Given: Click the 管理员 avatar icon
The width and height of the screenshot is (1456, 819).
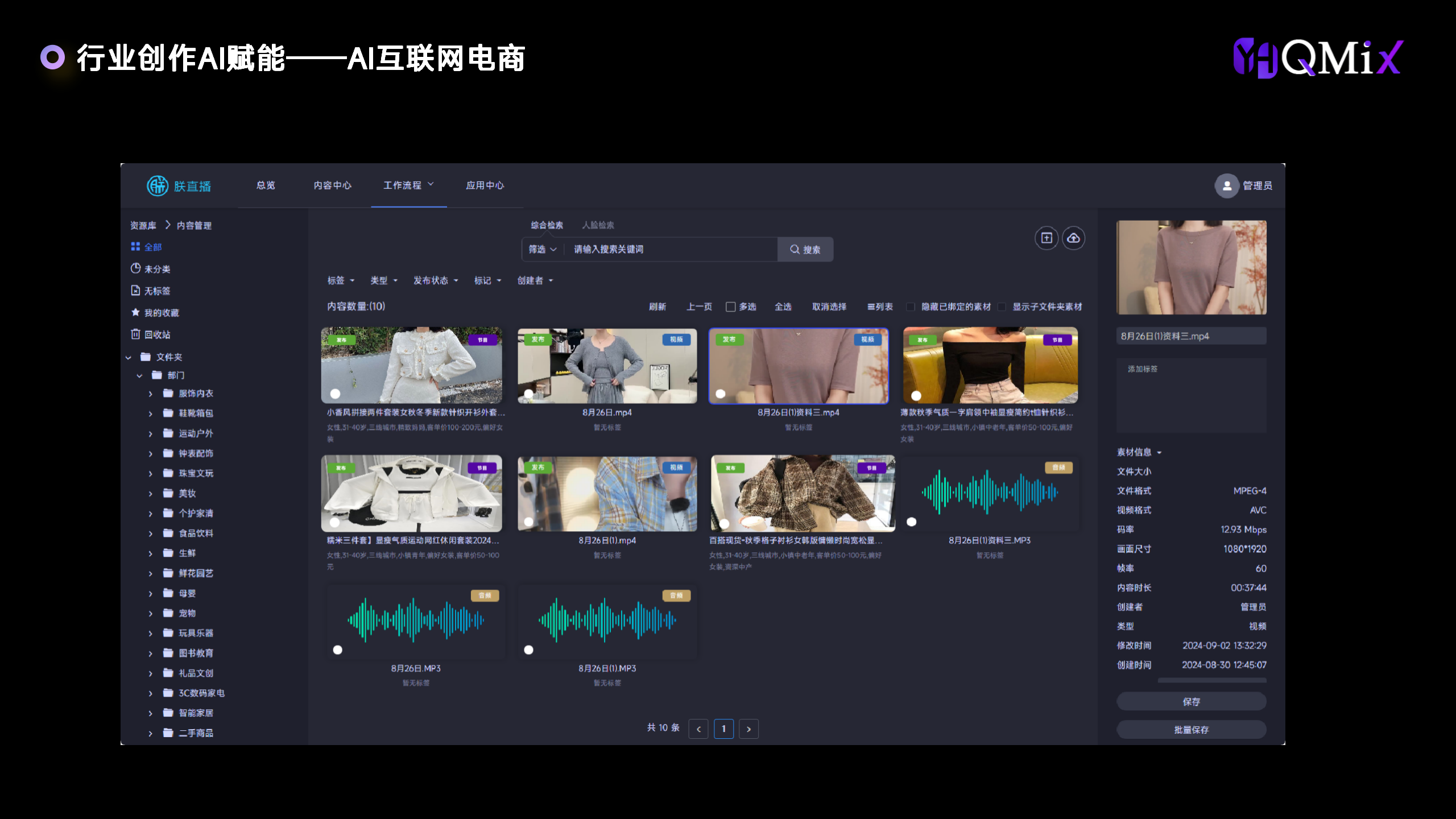Looking at the screenshot, I should coord(1227,186).
